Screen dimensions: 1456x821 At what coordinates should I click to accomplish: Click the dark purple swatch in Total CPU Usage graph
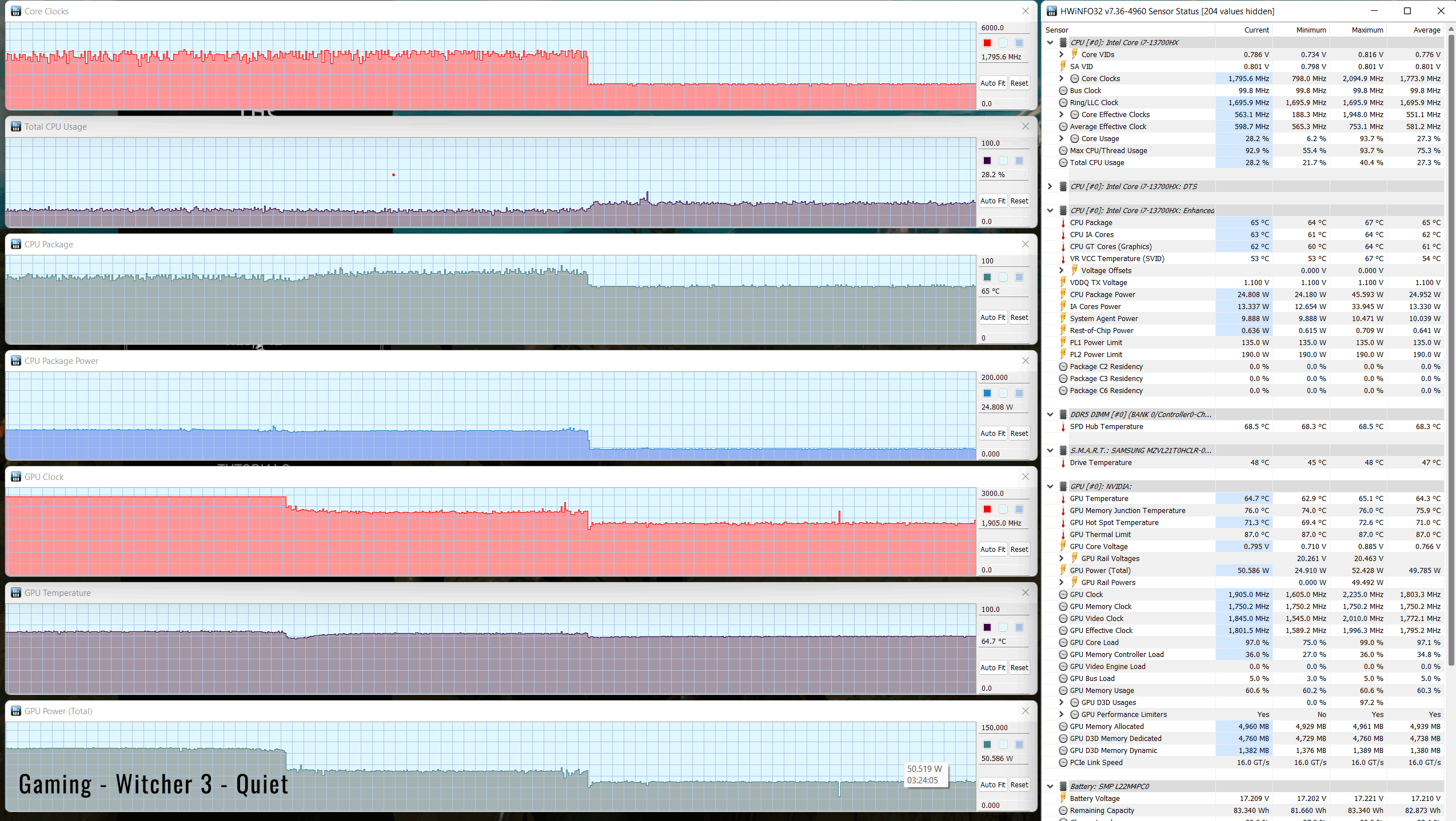(x=987, y=161)
